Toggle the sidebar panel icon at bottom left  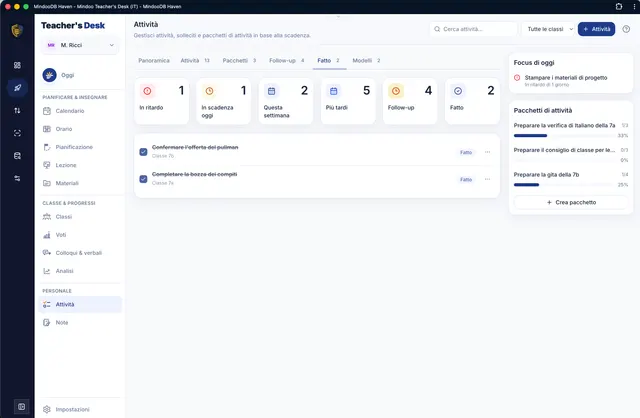22,407
